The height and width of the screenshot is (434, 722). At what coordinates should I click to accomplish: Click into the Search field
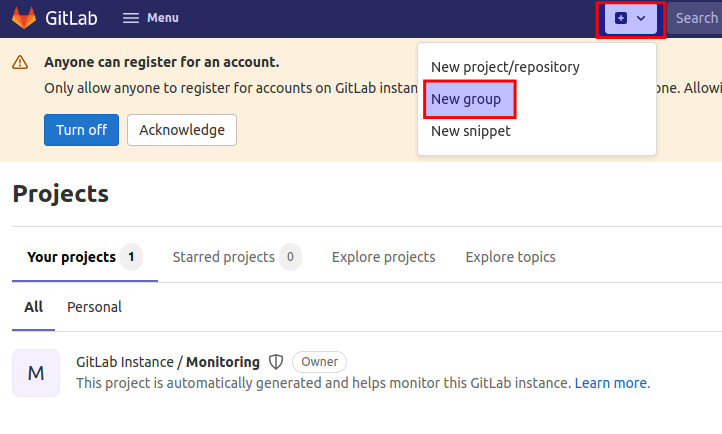click(x=694, y=18)
